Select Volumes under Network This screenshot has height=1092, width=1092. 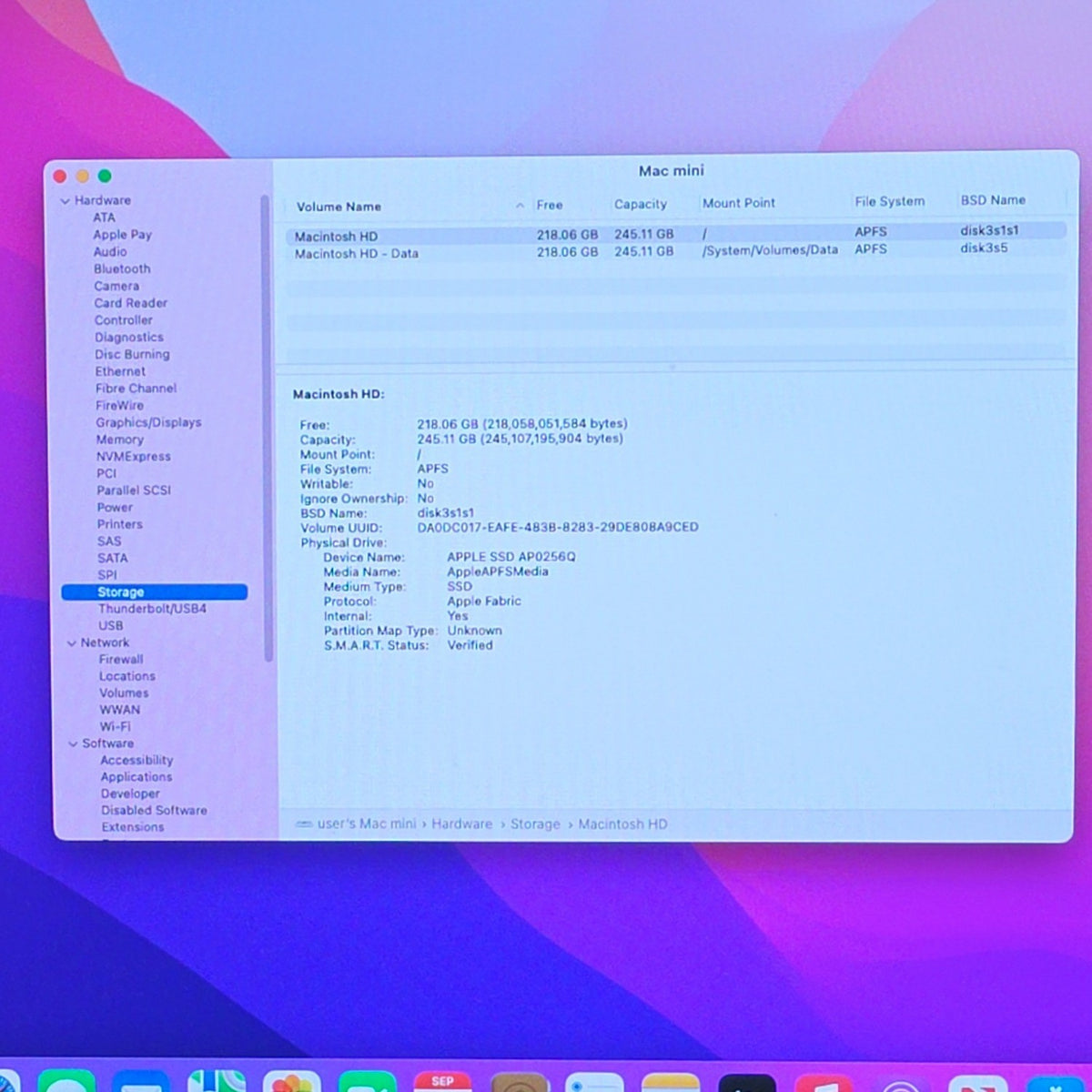click(123, 693)
